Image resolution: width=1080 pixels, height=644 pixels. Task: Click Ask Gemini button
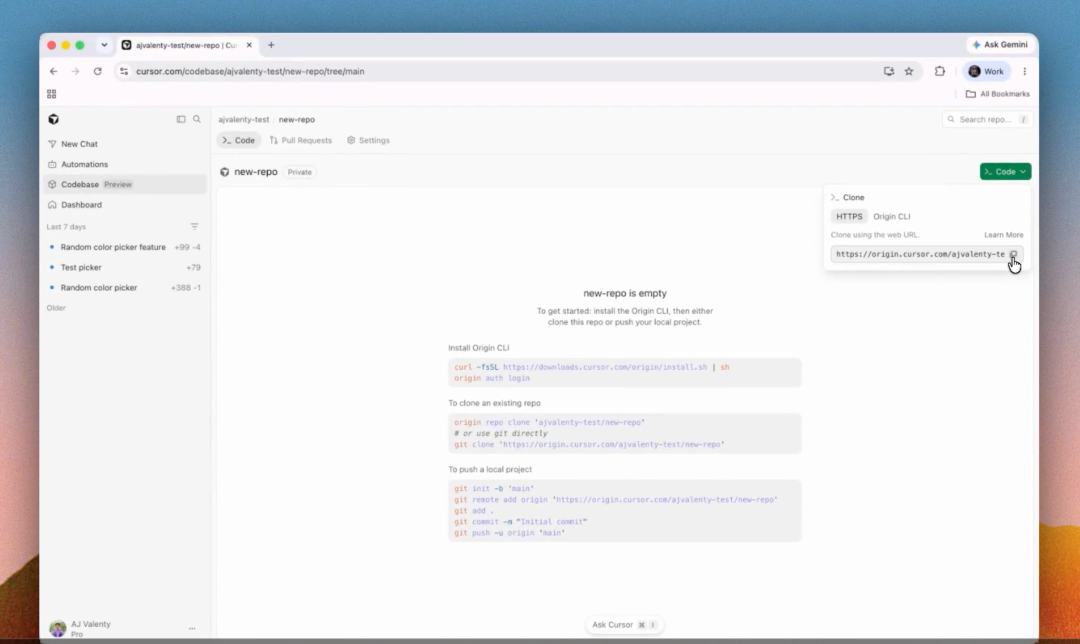(x=999, y=45)
